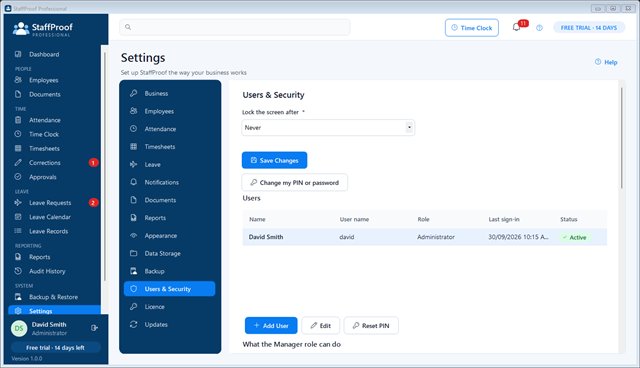Open Reports in the main sidebar
640x368 pixels.
tap(54, 257)
